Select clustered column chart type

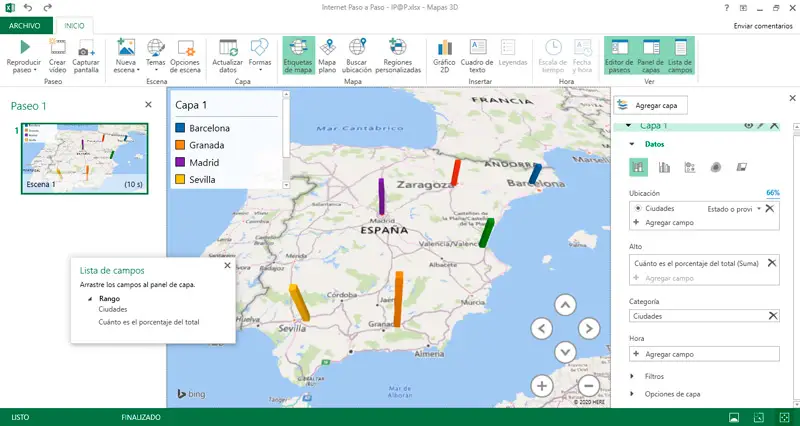(664, 167)
